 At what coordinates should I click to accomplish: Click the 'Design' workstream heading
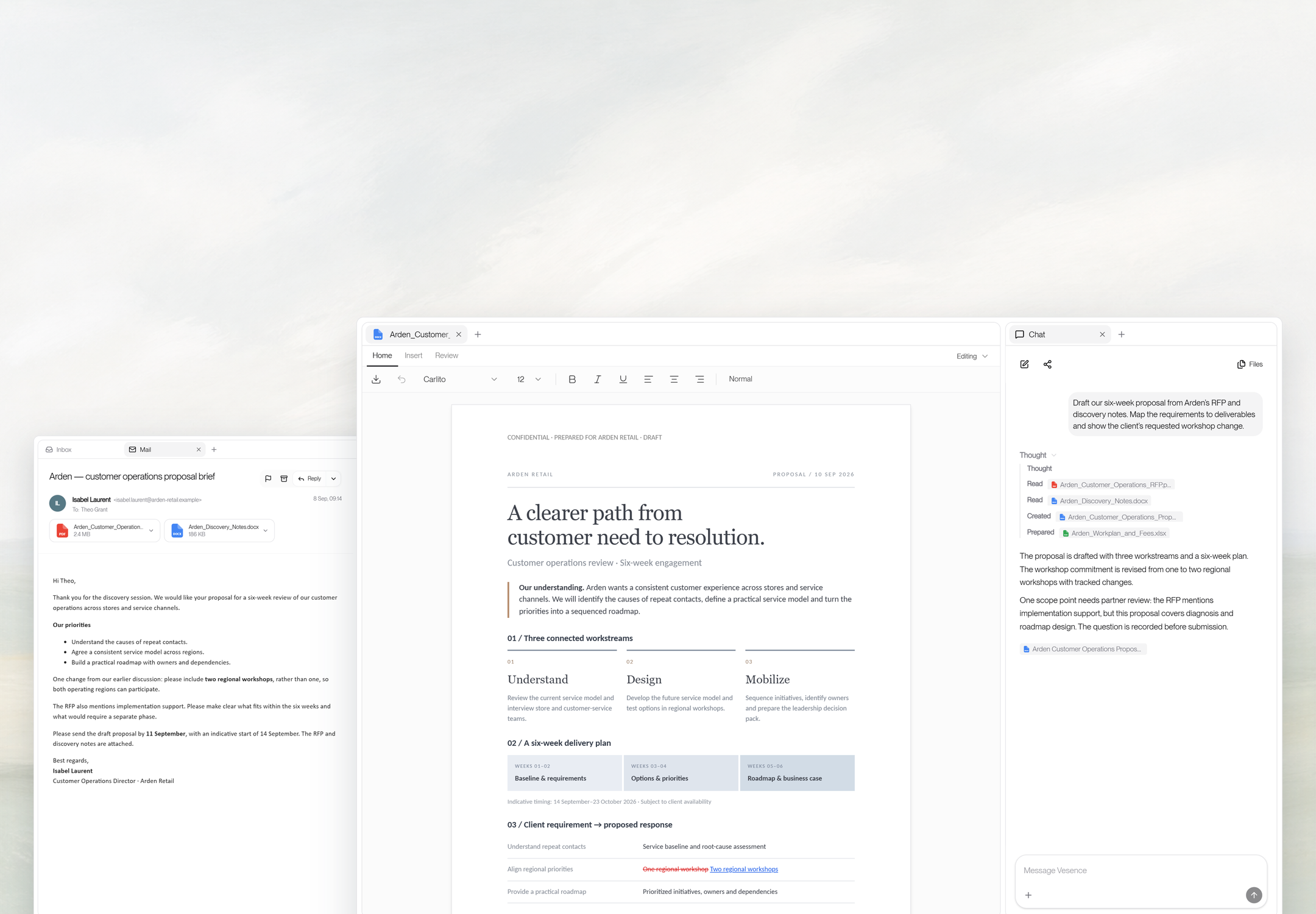tap(643, 679)
